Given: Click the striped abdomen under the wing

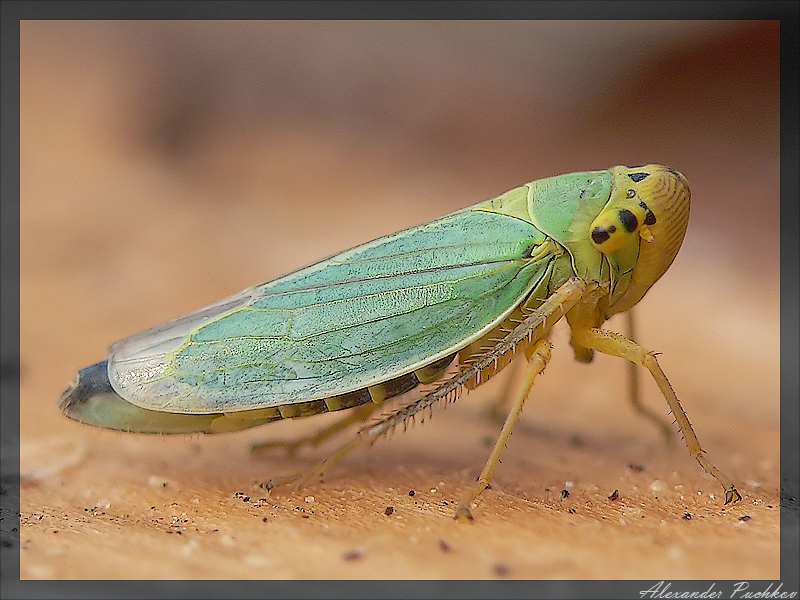Looking at the screenshot, I should (340, 401).
